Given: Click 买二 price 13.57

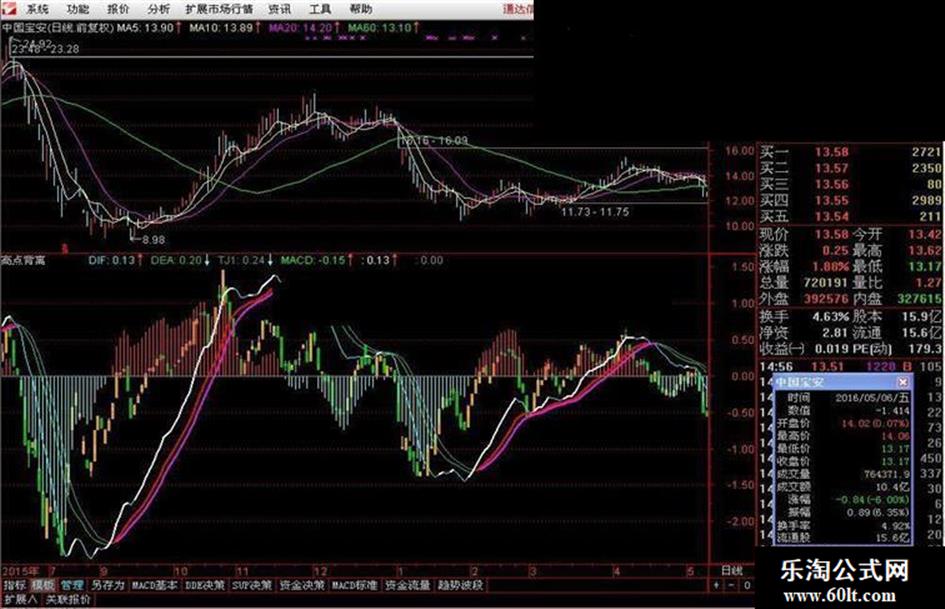Looking at the screenshot, I should coord(832,168).
